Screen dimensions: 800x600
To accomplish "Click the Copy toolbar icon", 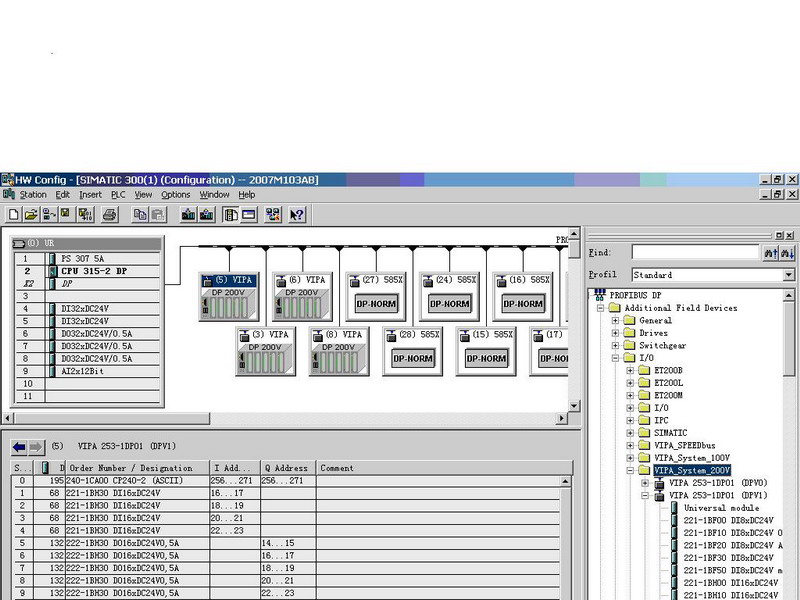I will click(x=139, y=215).
